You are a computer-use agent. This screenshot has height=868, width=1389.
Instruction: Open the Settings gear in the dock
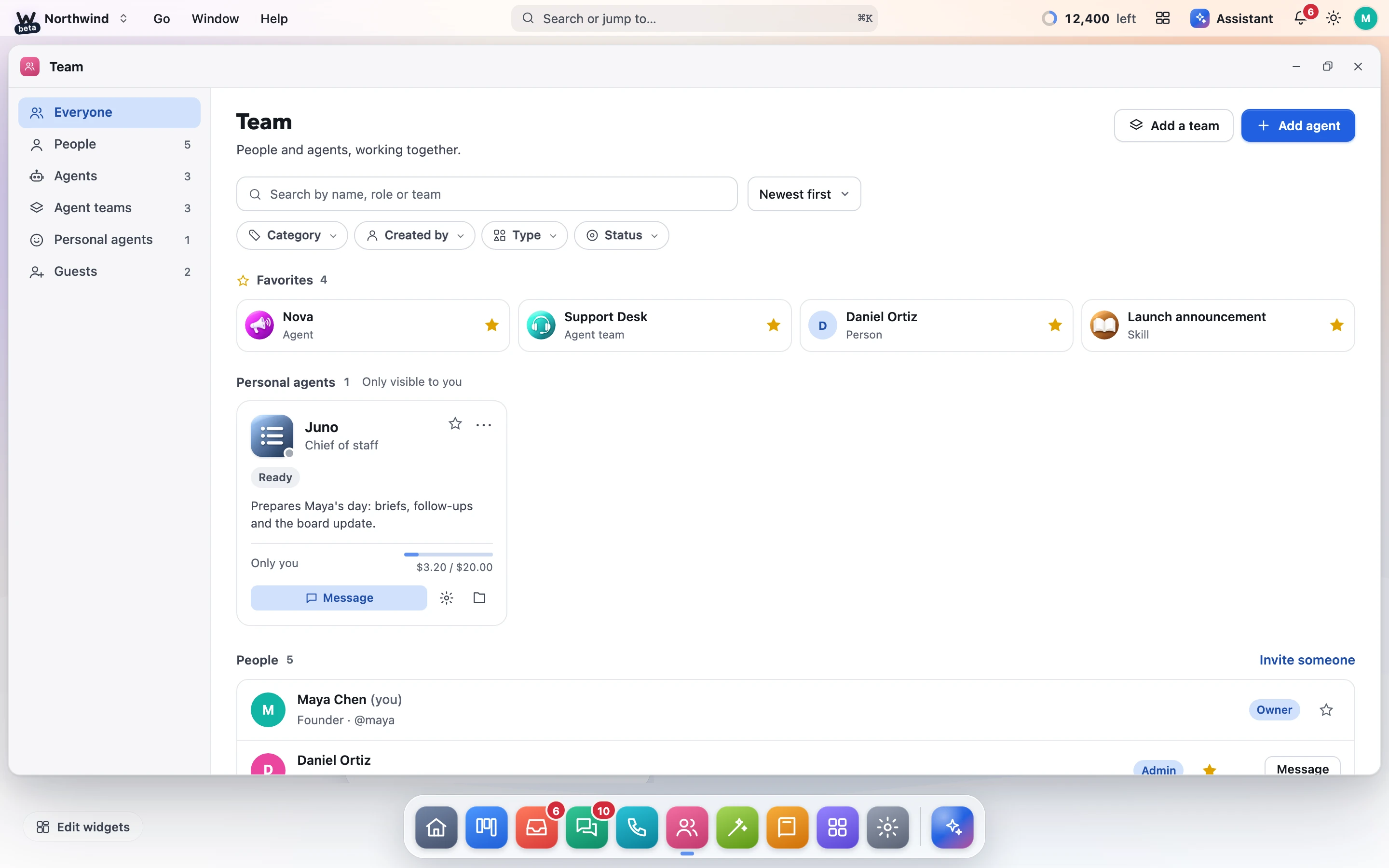pyautogui.click(x=887, y=827)
